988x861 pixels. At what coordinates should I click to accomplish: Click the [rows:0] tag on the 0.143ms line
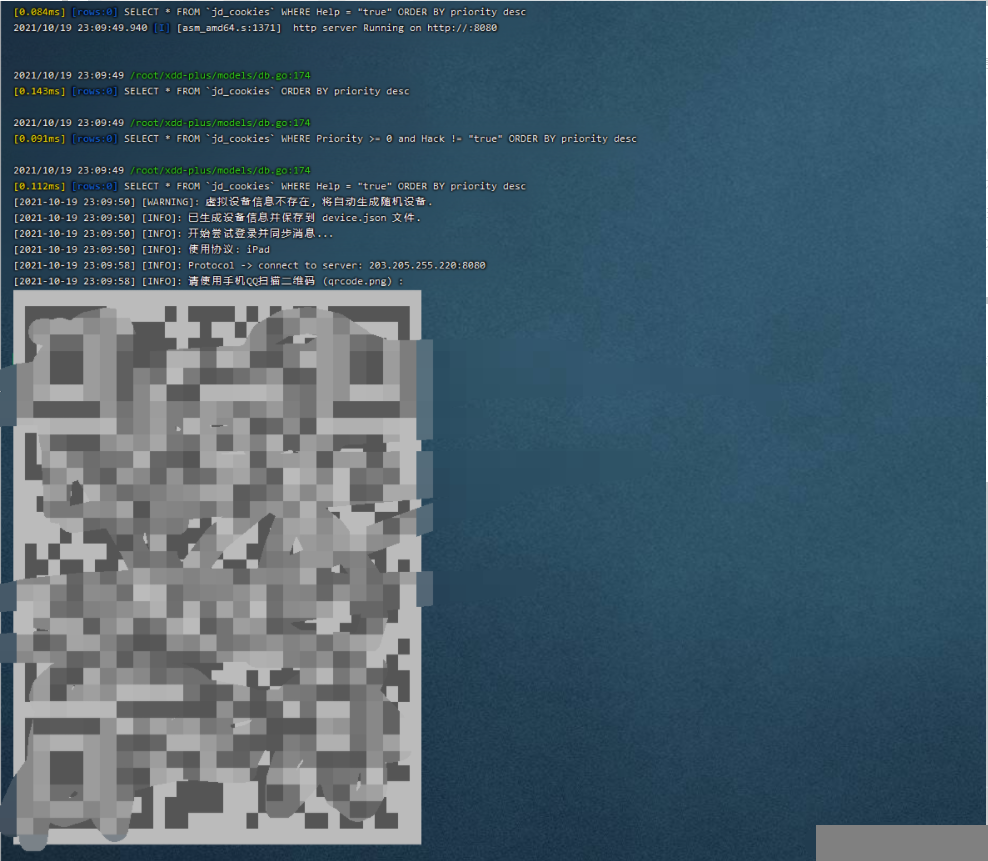click(x=94, y=91)
